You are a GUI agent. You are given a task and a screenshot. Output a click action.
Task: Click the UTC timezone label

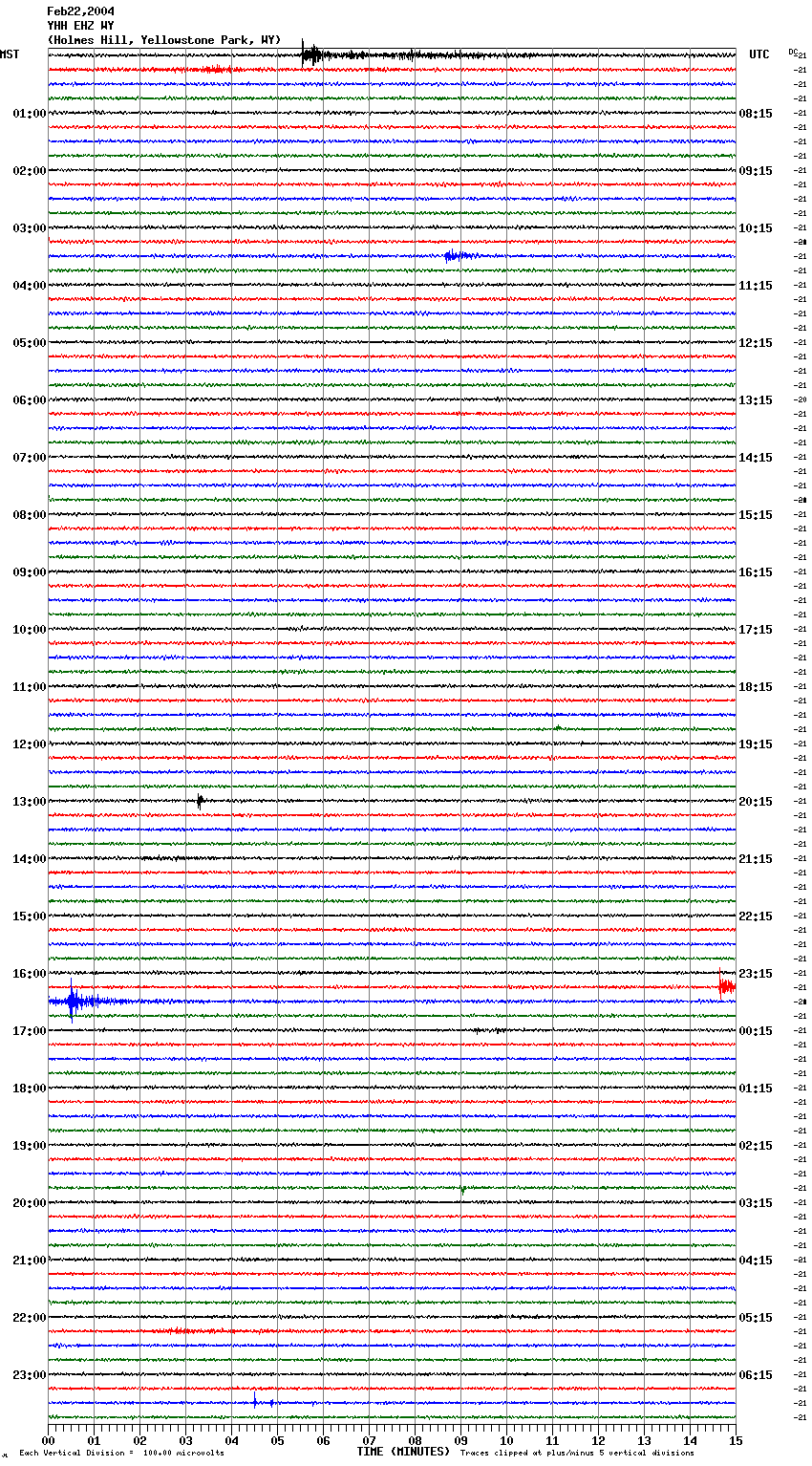[x=759, y=54]
